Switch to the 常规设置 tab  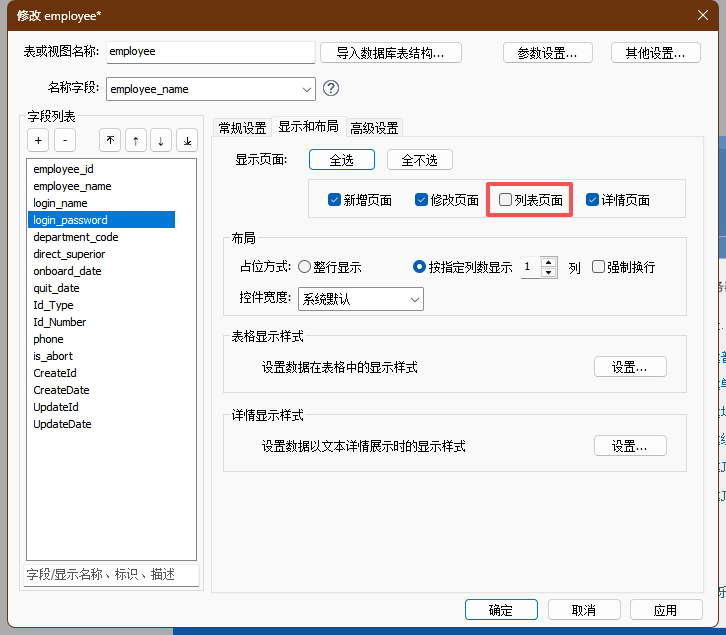pyautogui.click(x=242, y=128)
